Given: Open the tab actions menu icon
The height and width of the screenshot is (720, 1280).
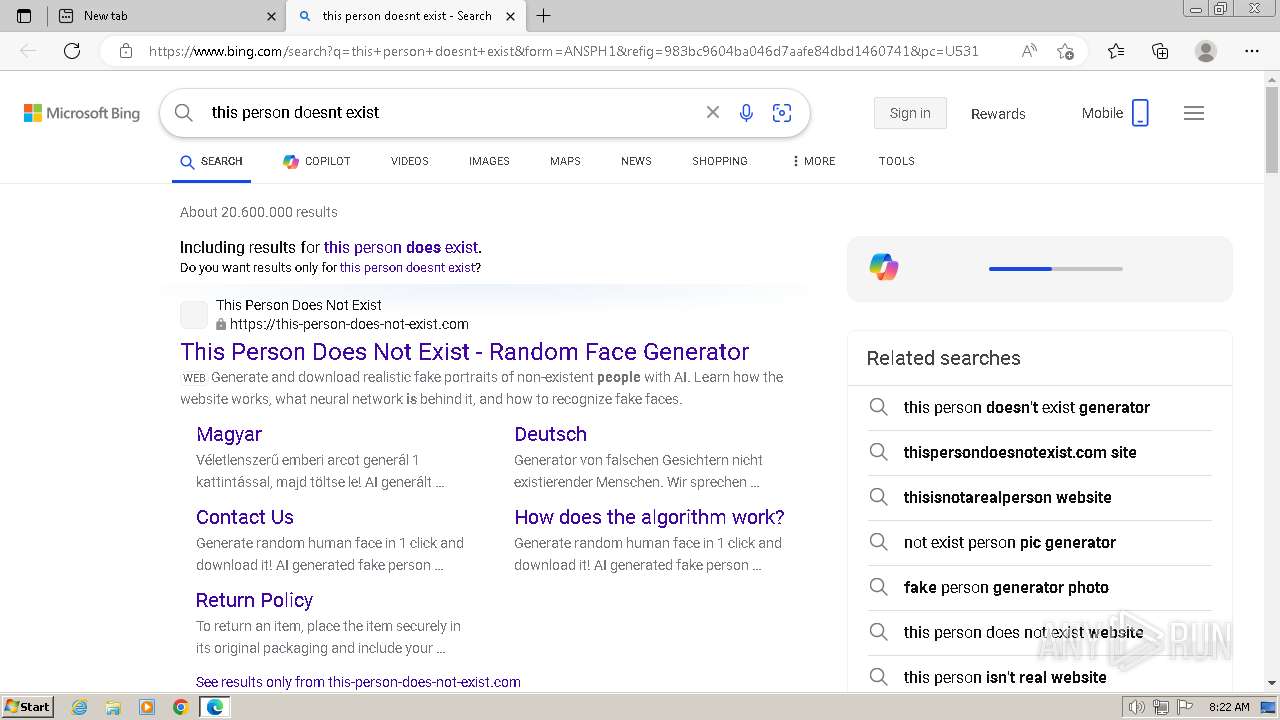Looking at the screenshot, I should click(24, 16).
